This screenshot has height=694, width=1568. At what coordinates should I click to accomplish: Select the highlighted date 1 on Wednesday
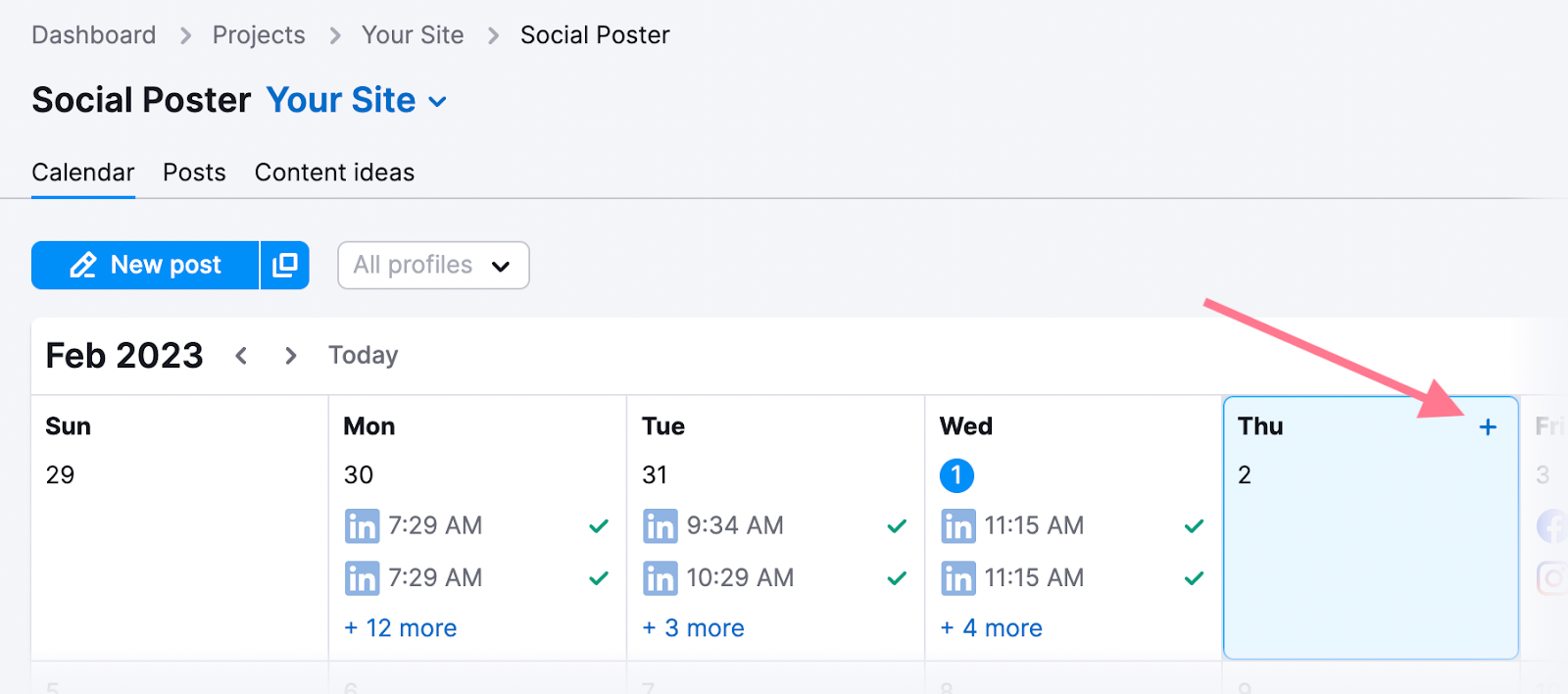(956, 475)
